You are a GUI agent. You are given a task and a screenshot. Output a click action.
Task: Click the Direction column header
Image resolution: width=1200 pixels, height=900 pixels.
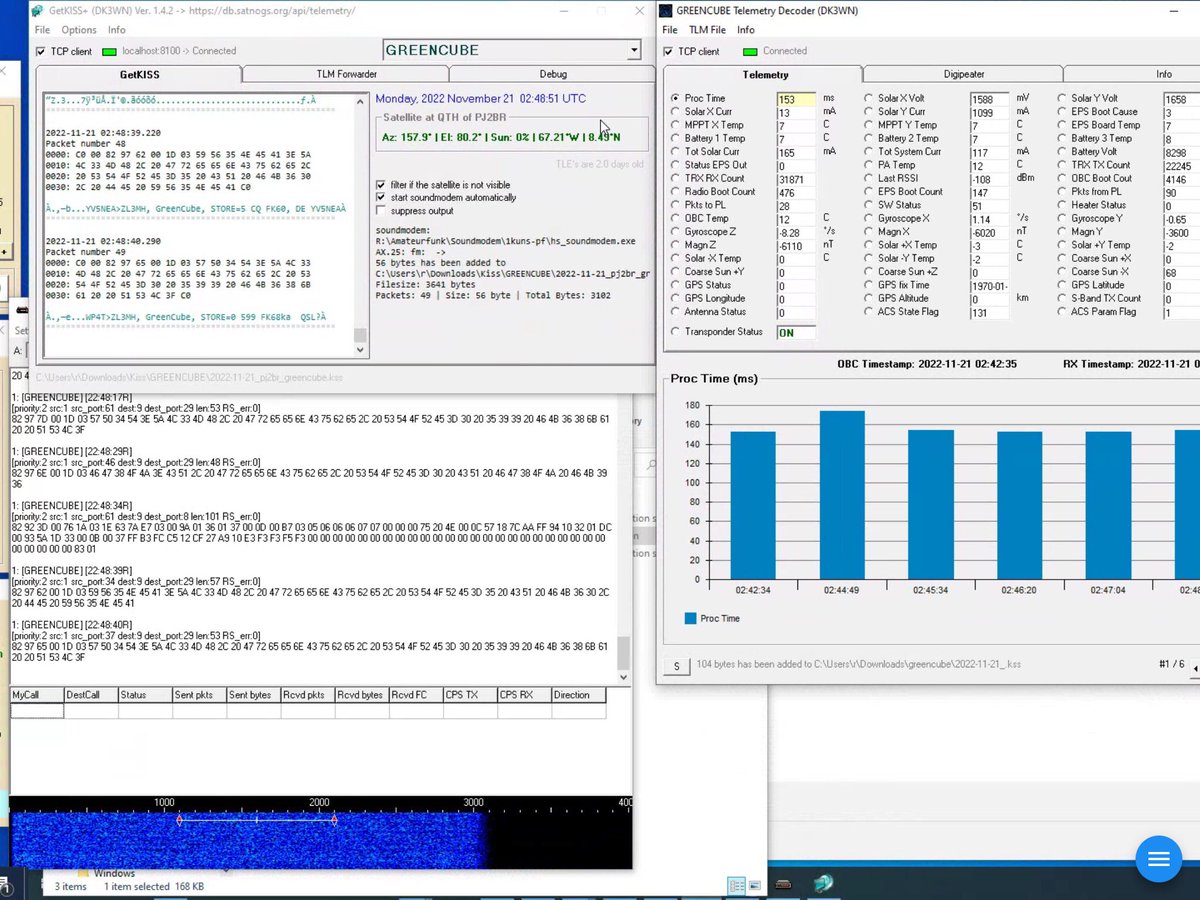pyautogui.click(x=578, y=695)
